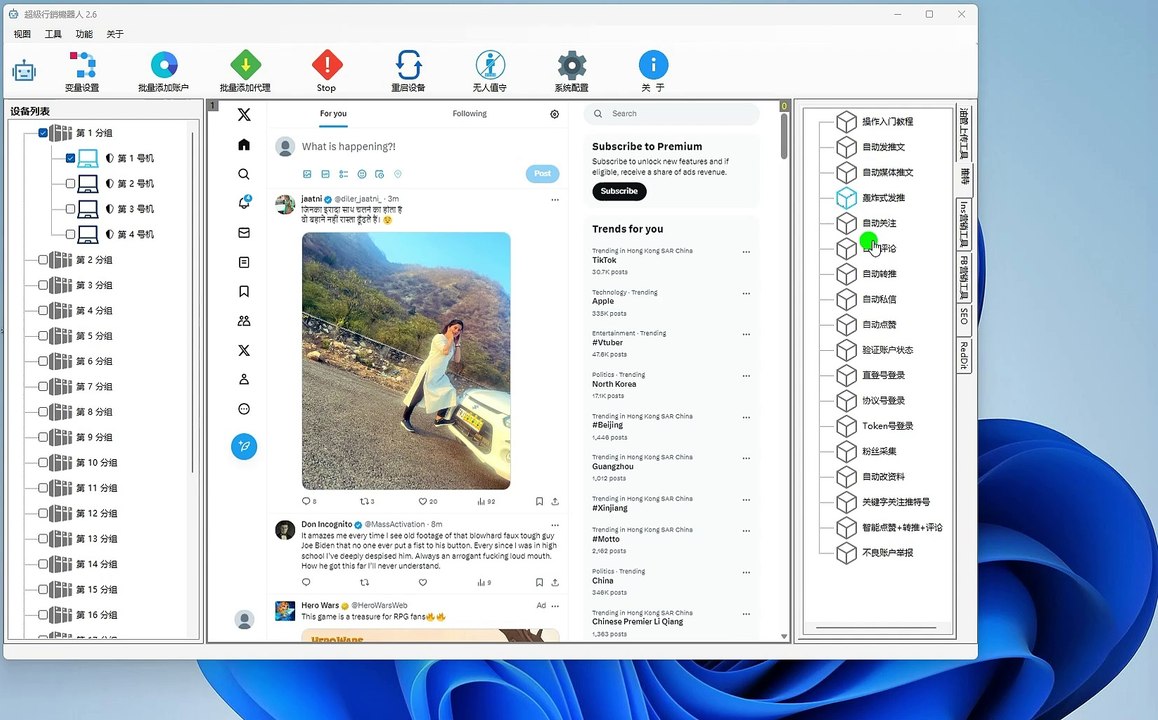Click the blue compose post feather button

pyautogui.click(x=244, y=446)
